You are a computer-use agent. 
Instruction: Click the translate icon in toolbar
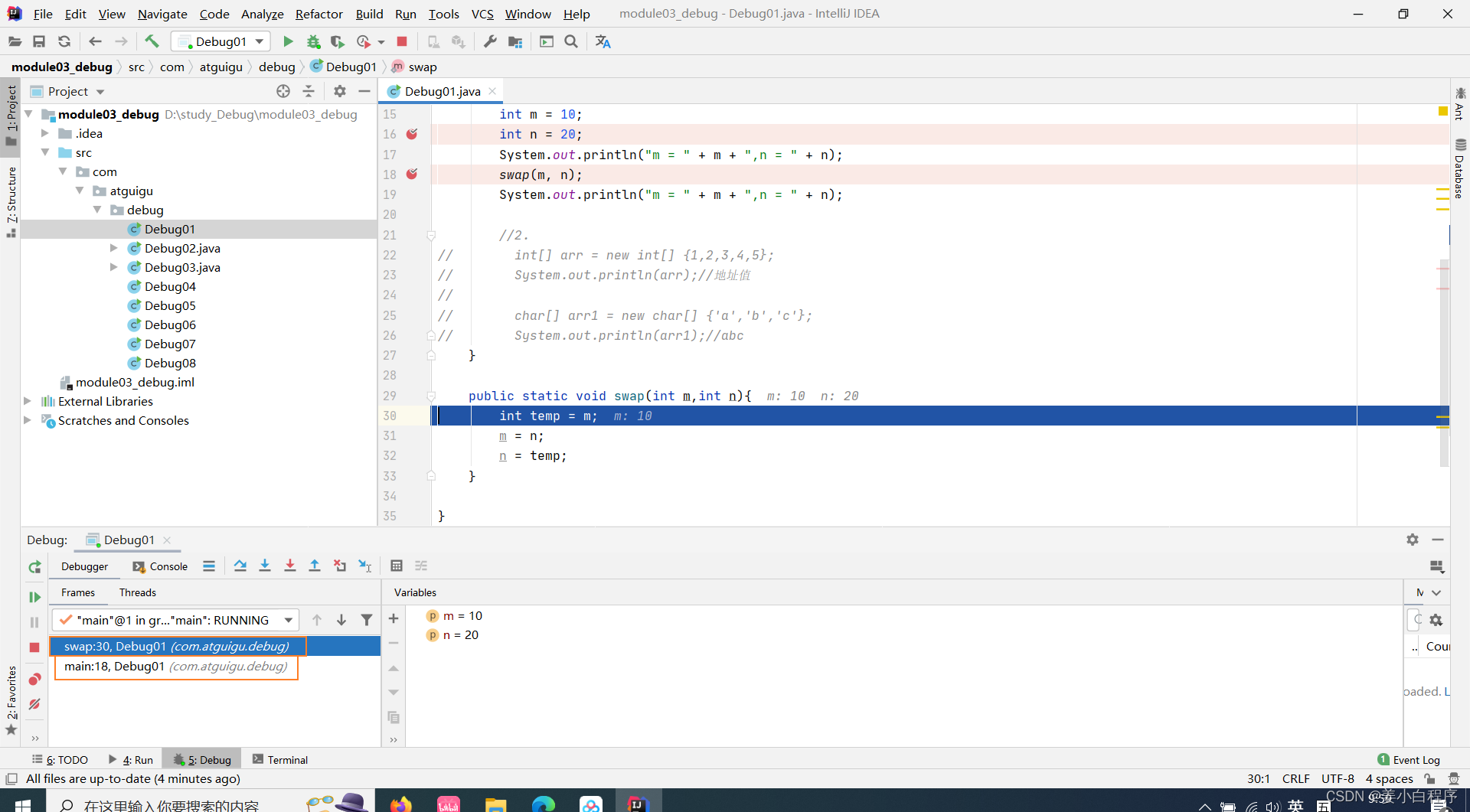[x=603, y=41]
